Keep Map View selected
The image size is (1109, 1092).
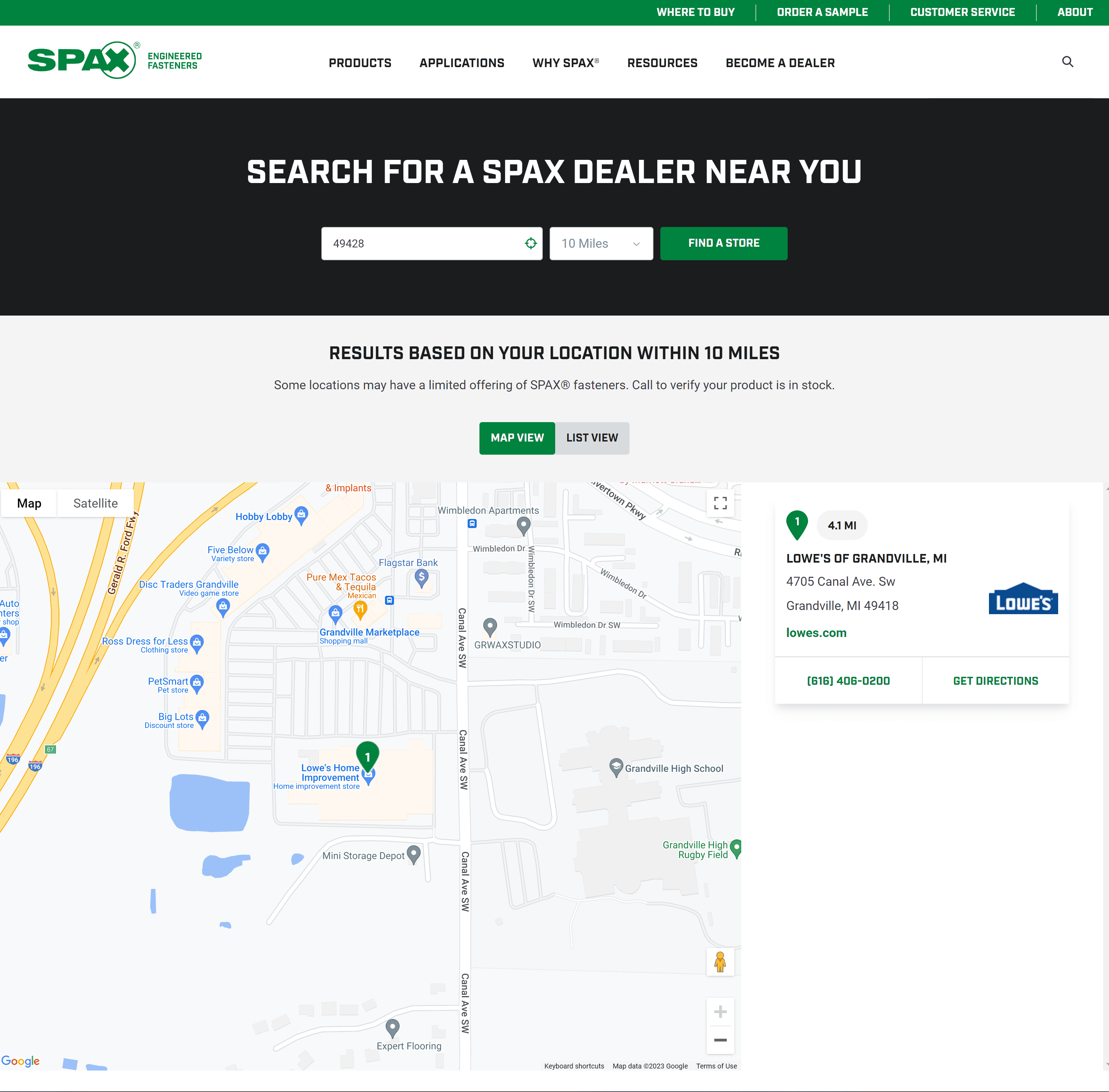click(517, 438)
